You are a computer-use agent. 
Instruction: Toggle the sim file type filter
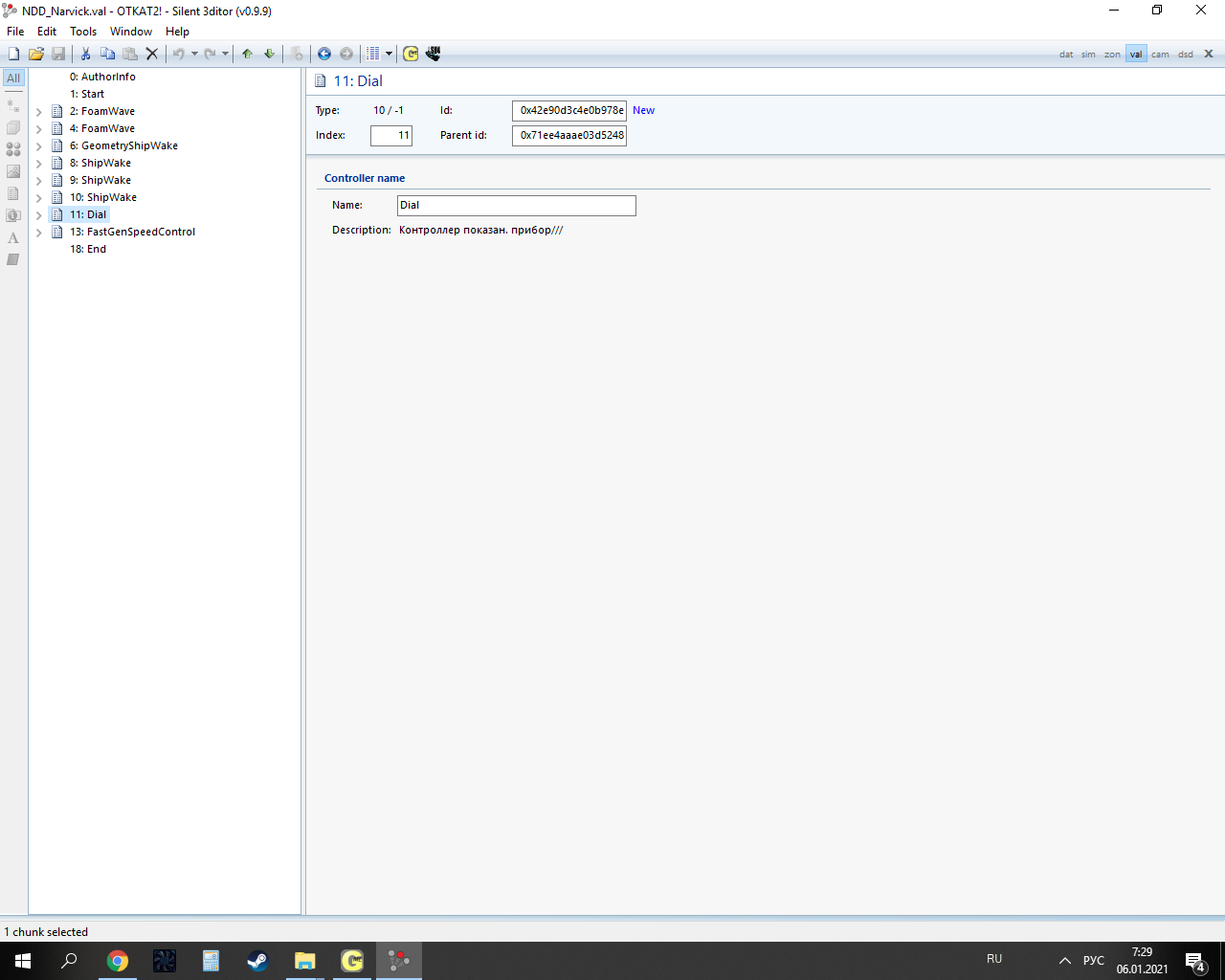click(x=1088, y=55)
